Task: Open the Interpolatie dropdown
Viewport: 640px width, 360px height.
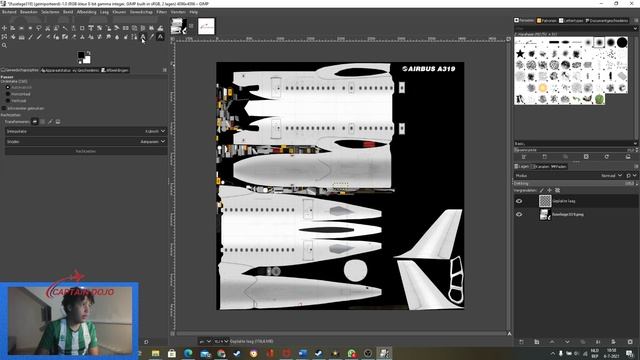Action: (x=86, y=131)
